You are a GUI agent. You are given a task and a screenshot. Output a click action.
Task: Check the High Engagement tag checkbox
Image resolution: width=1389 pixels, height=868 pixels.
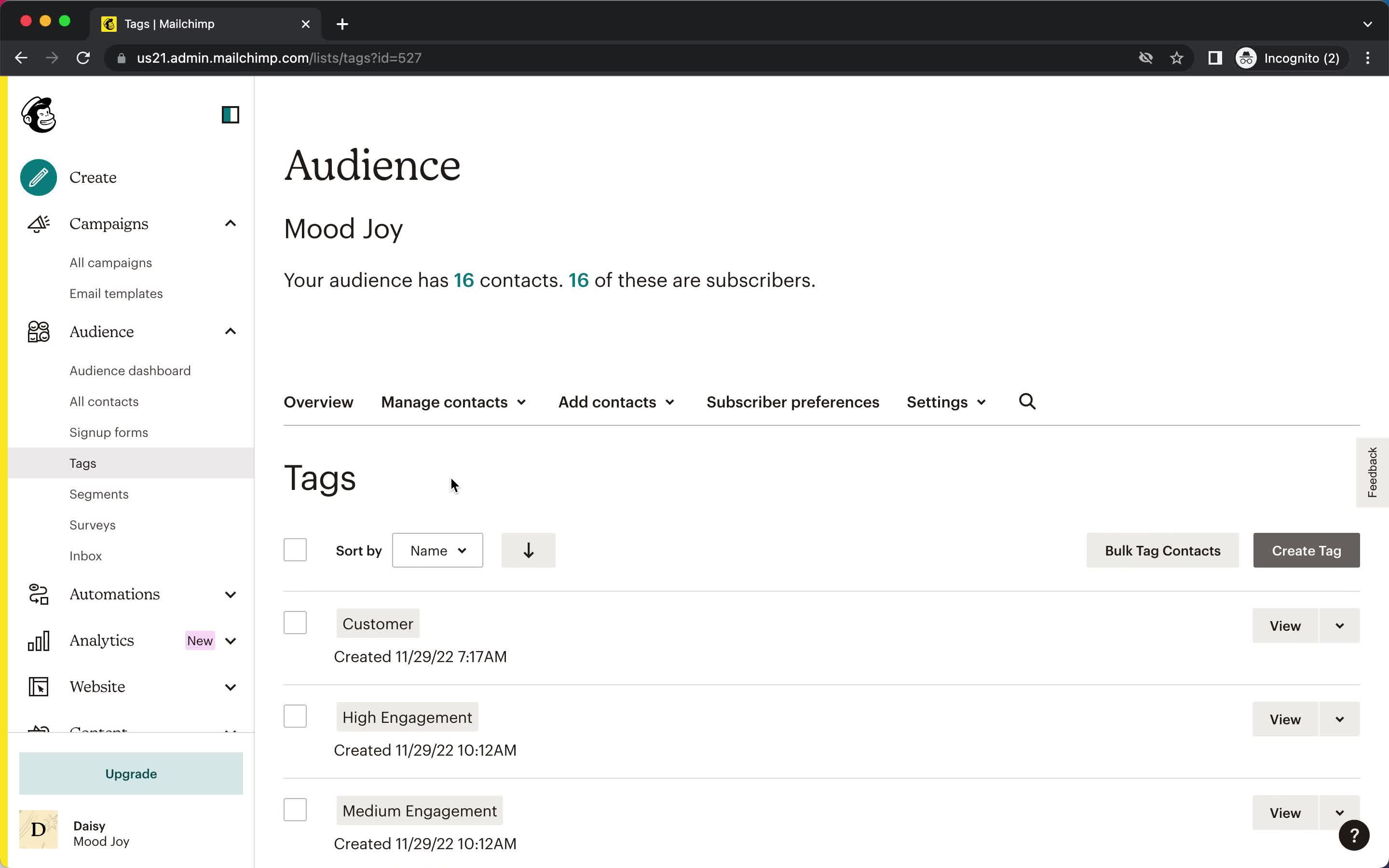click(295, 716)
